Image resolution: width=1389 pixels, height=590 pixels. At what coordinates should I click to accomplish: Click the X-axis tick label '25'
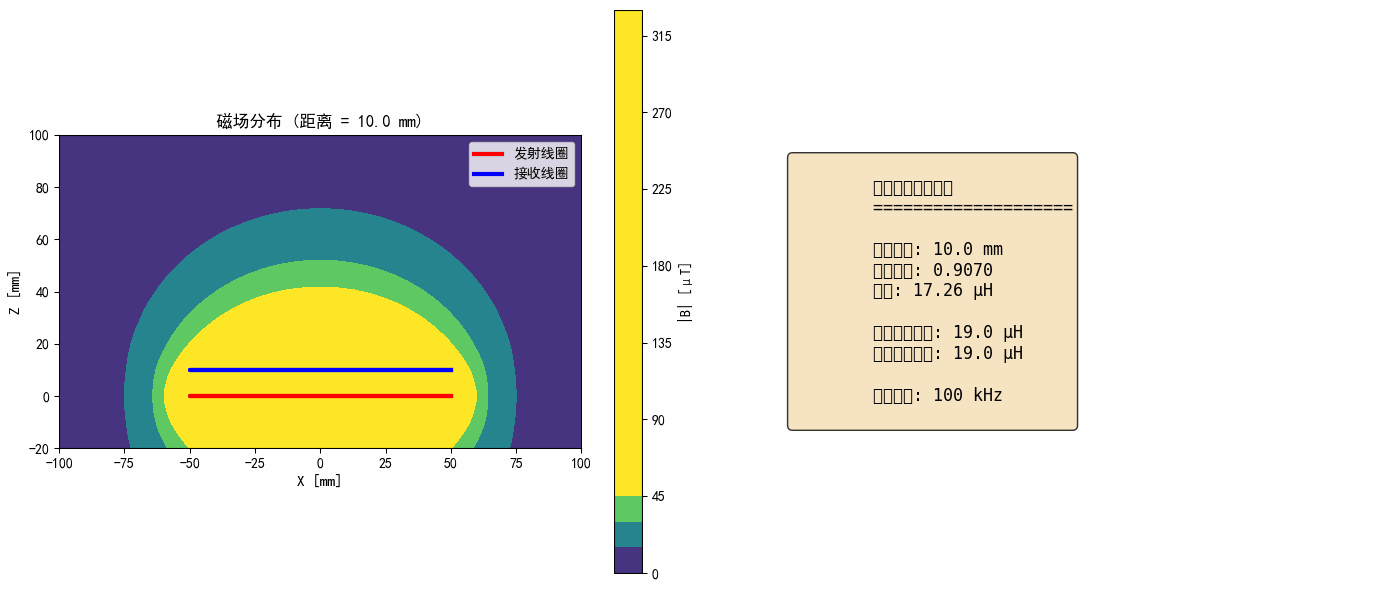click(385, 463)
